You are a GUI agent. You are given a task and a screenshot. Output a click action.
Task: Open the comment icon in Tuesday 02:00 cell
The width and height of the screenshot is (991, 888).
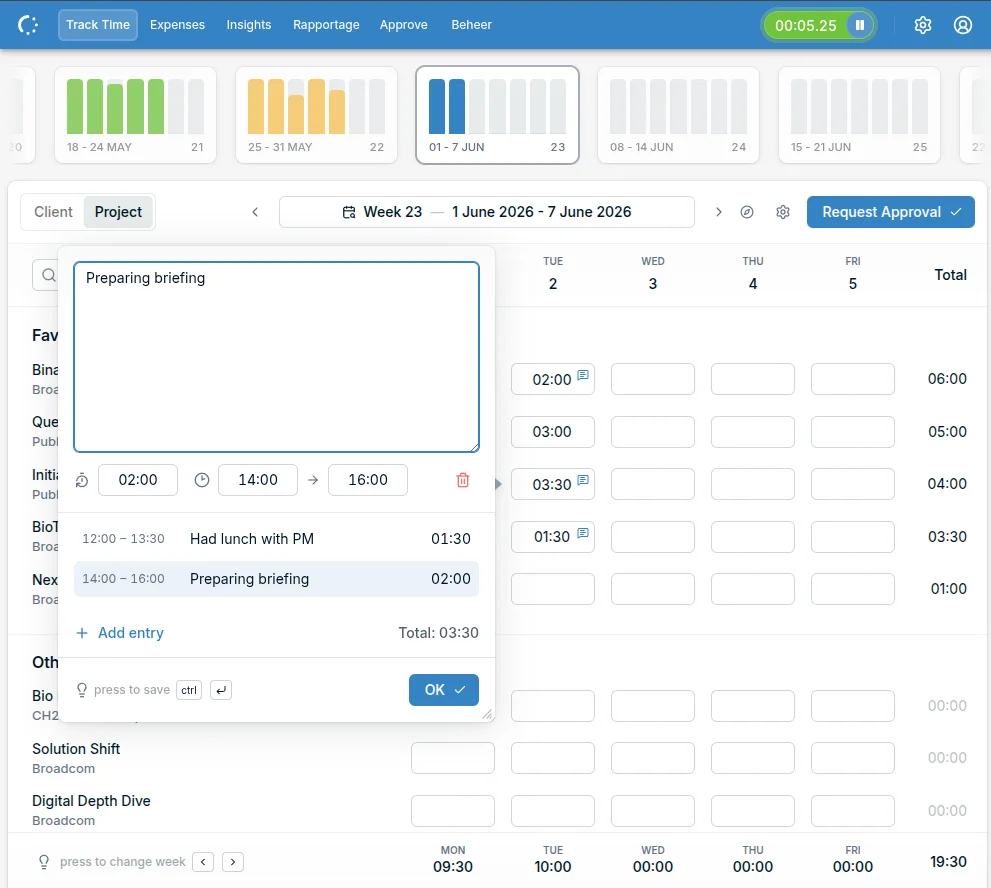(583, 375)
